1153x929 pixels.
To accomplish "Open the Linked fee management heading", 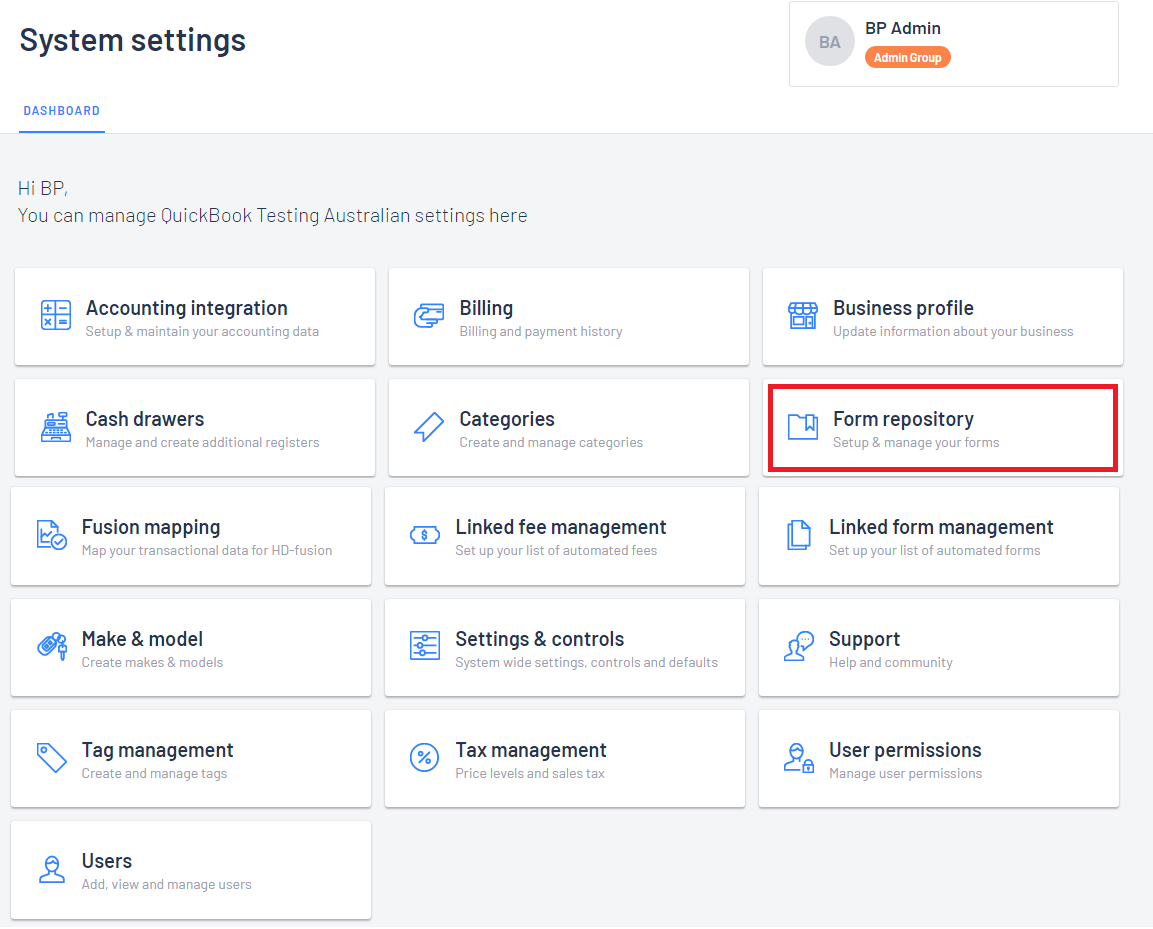I will pos(560,527).
